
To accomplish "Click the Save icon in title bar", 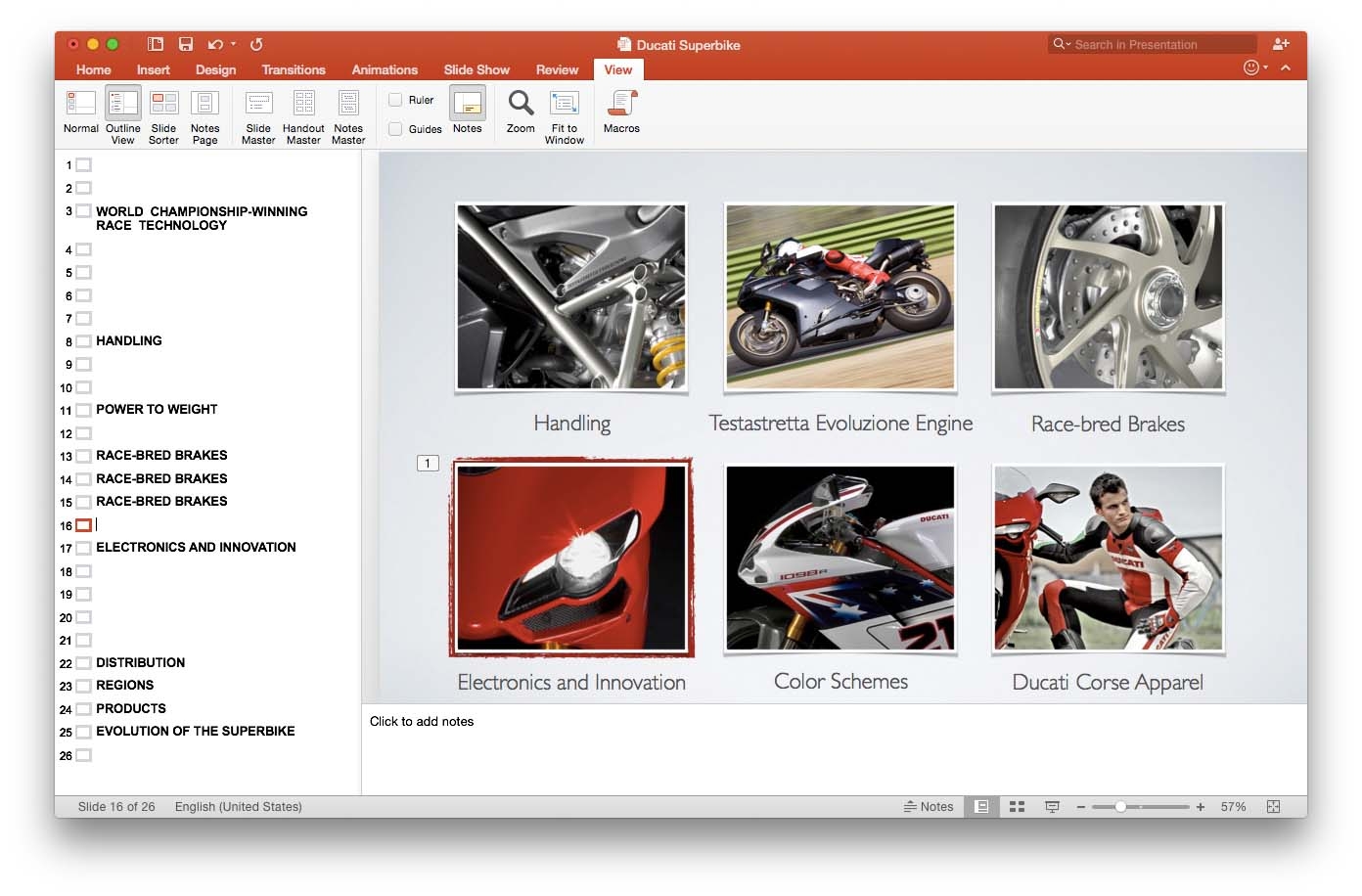I will [185, 44].
